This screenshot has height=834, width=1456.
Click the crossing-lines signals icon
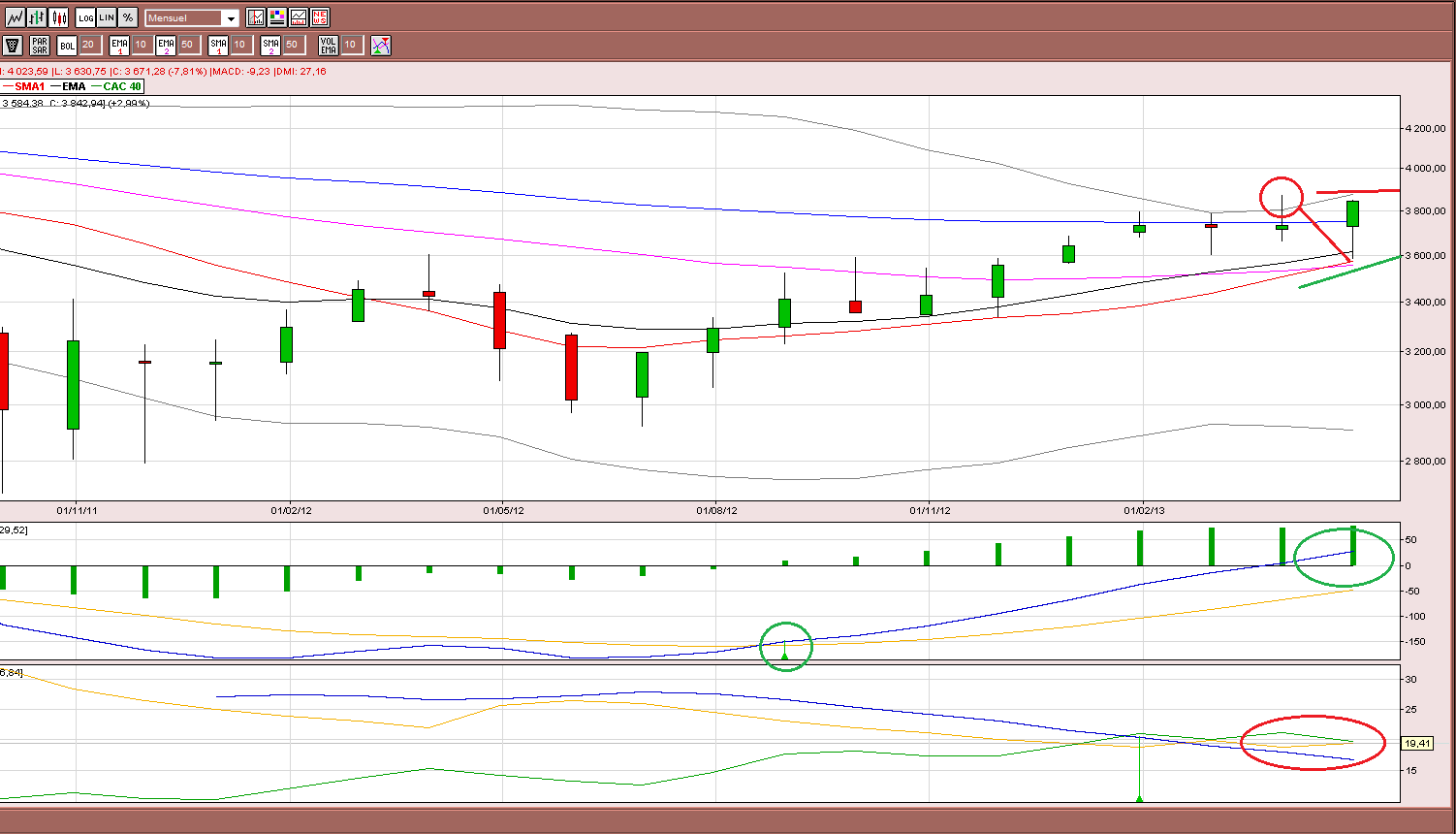point(381,45)
